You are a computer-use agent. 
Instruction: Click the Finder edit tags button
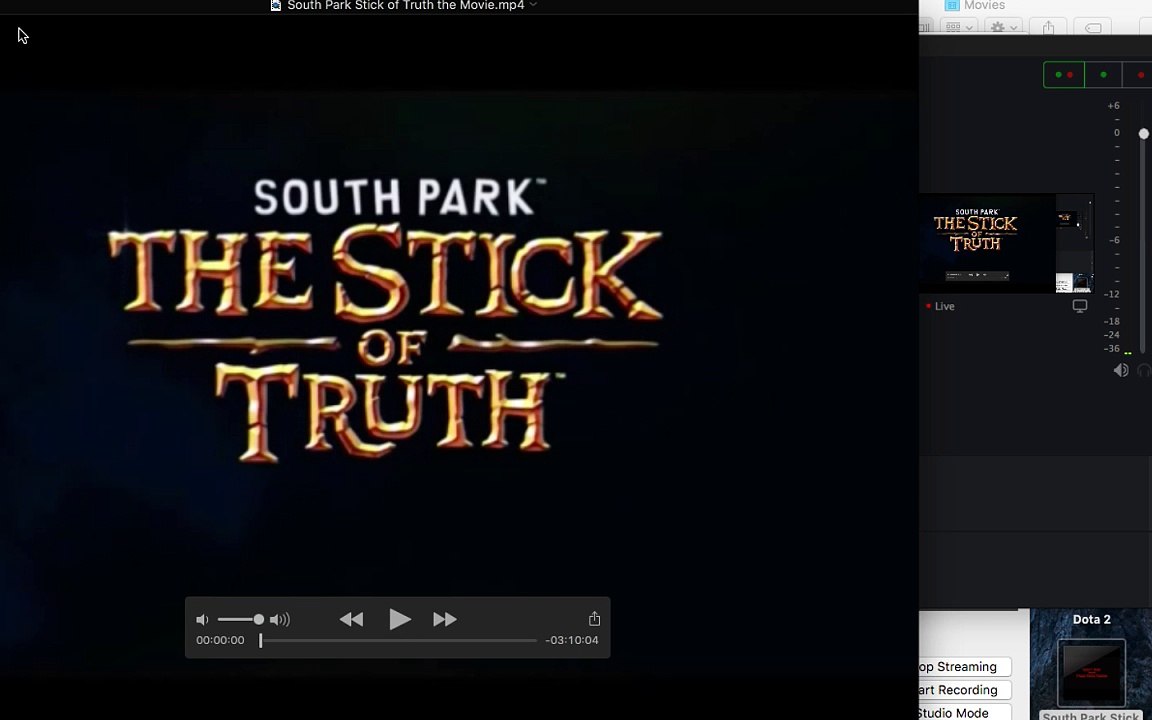1092,27
